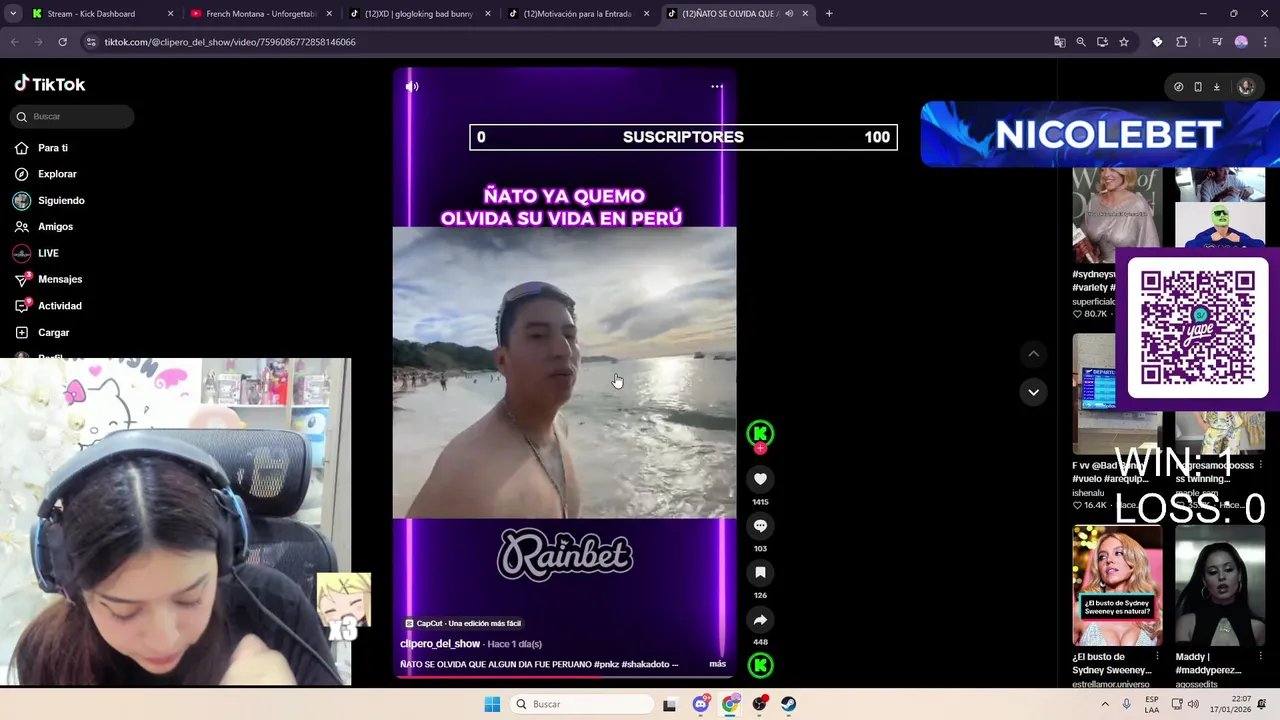Screen dimensions: 1280x720
Task: Go to previous video with up chevron
Action: point(1033,354)
